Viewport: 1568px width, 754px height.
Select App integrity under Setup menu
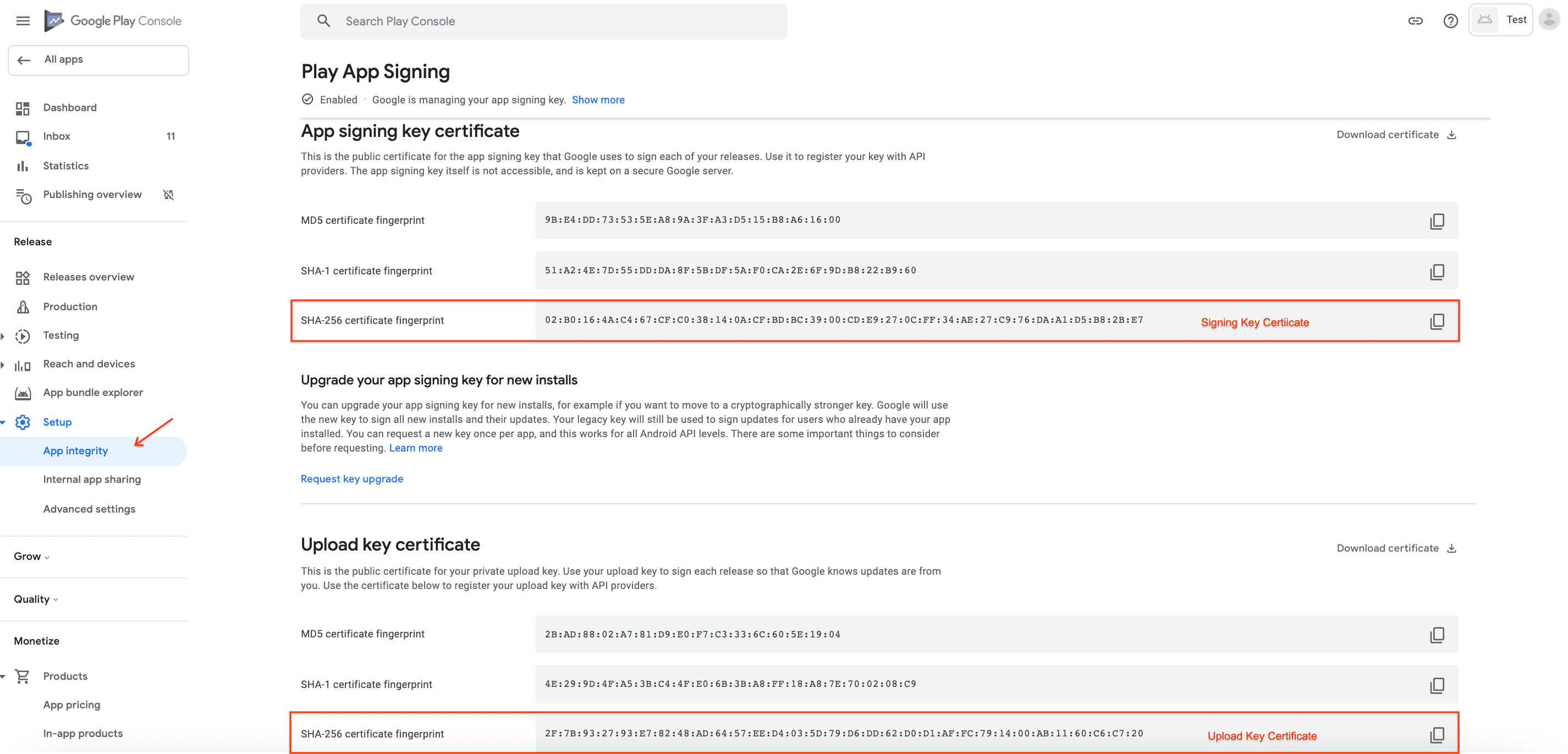75,450
